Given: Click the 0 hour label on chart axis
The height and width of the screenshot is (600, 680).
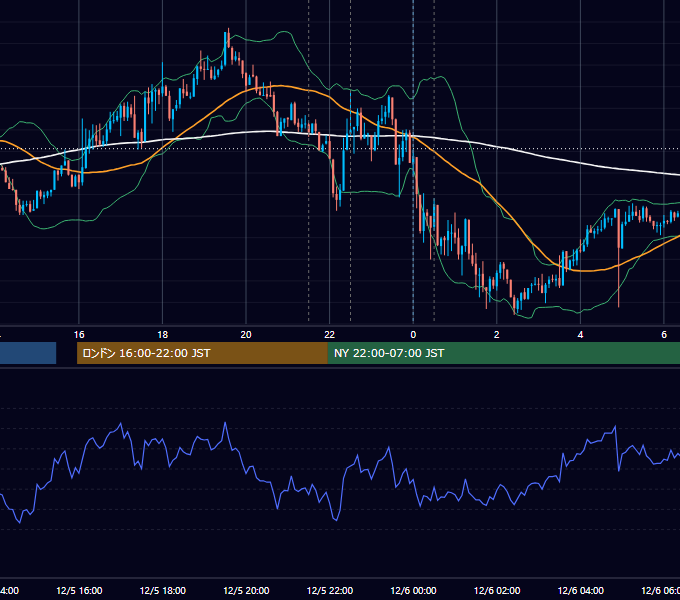Looking at the screenshot, I should pos(413,334).
